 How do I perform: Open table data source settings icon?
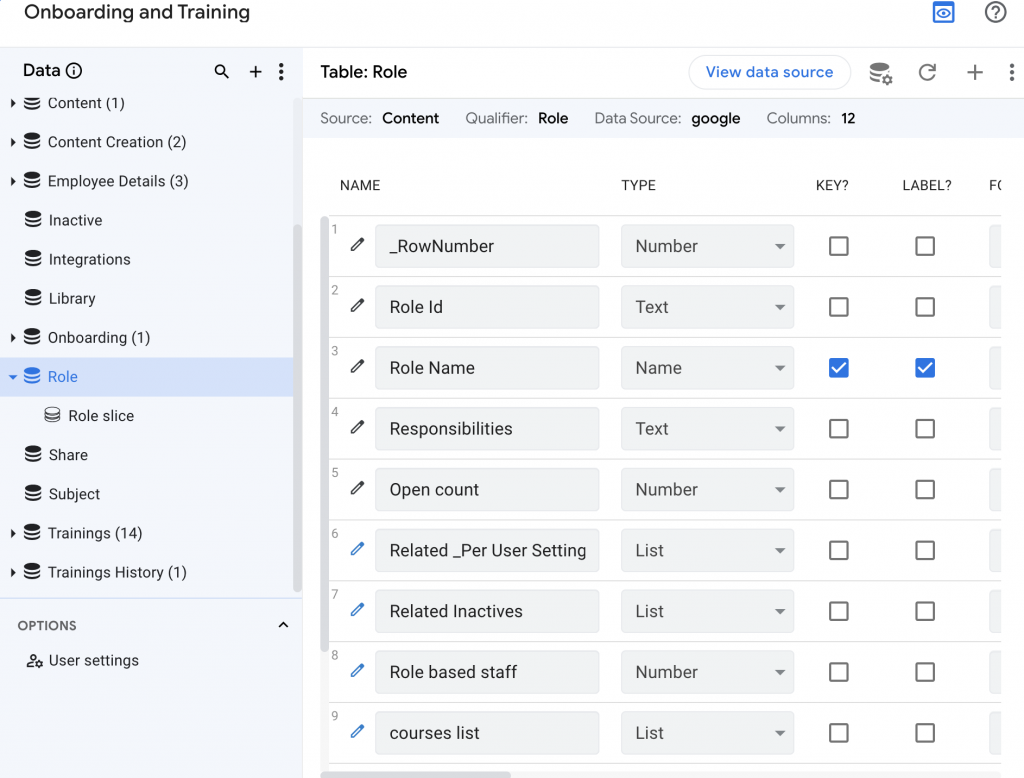(x=880, y=73)
